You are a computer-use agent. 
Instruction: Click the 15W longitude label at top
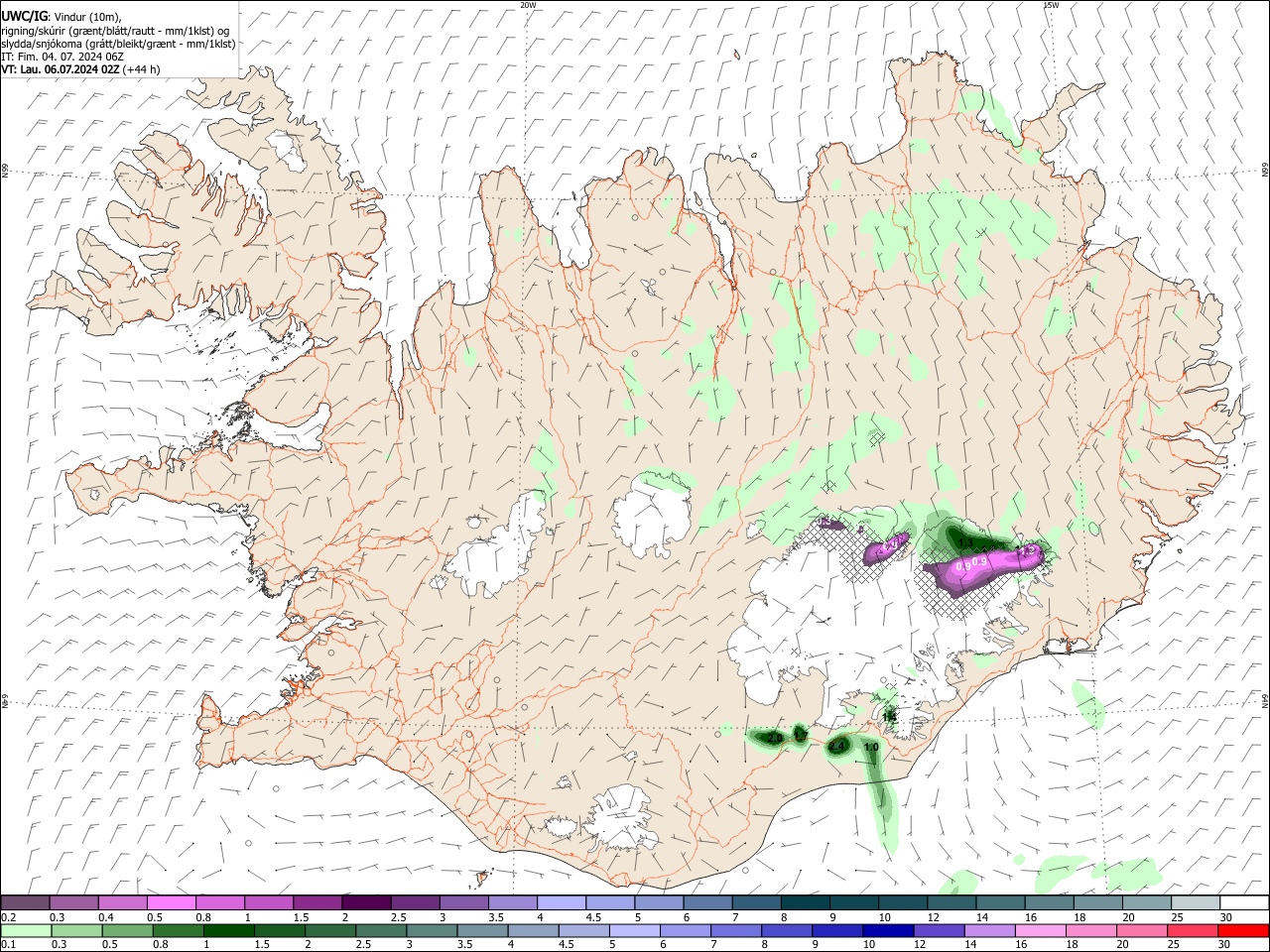pos(1051,5)
